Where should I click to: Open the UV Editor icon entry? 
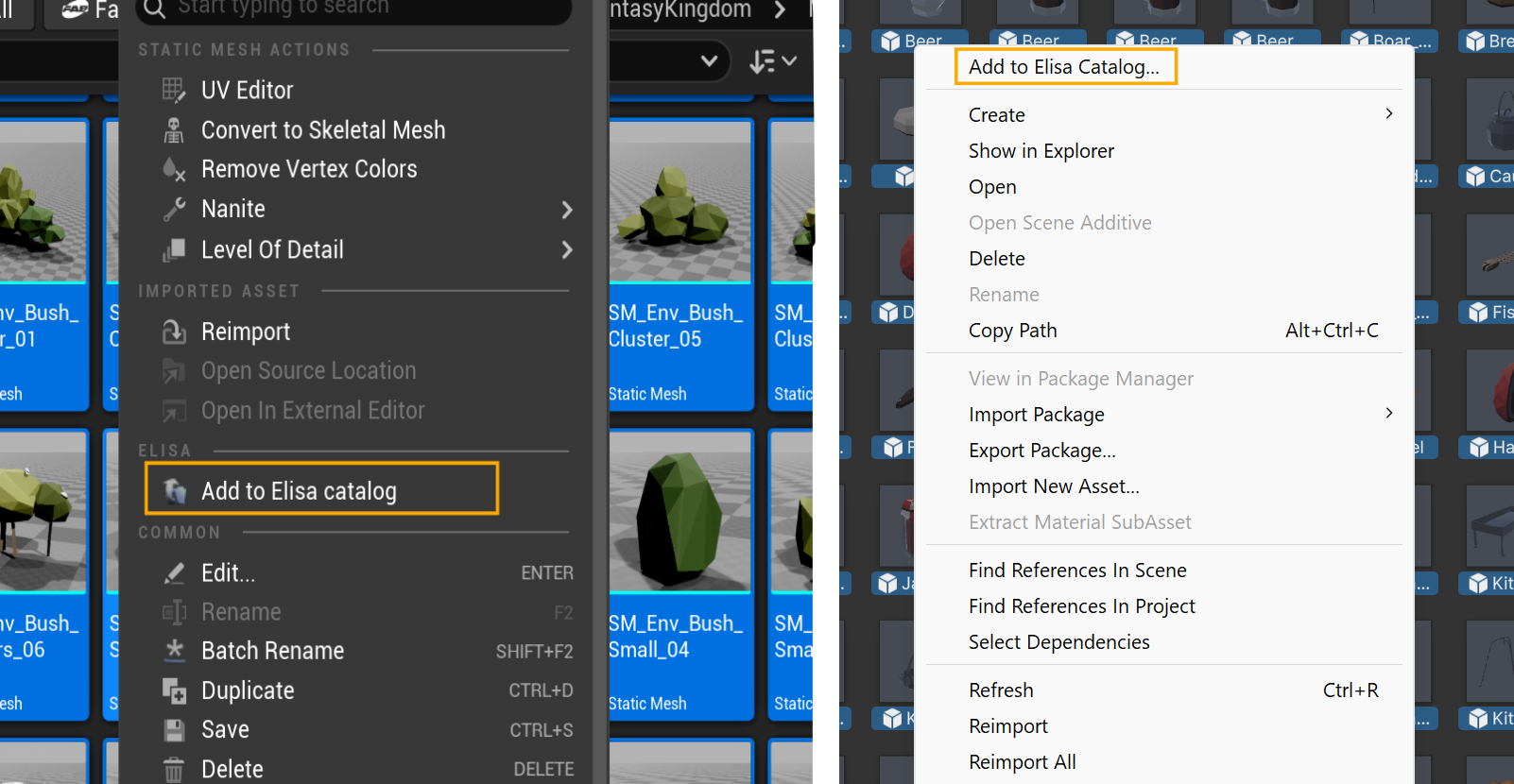[174, 90]
